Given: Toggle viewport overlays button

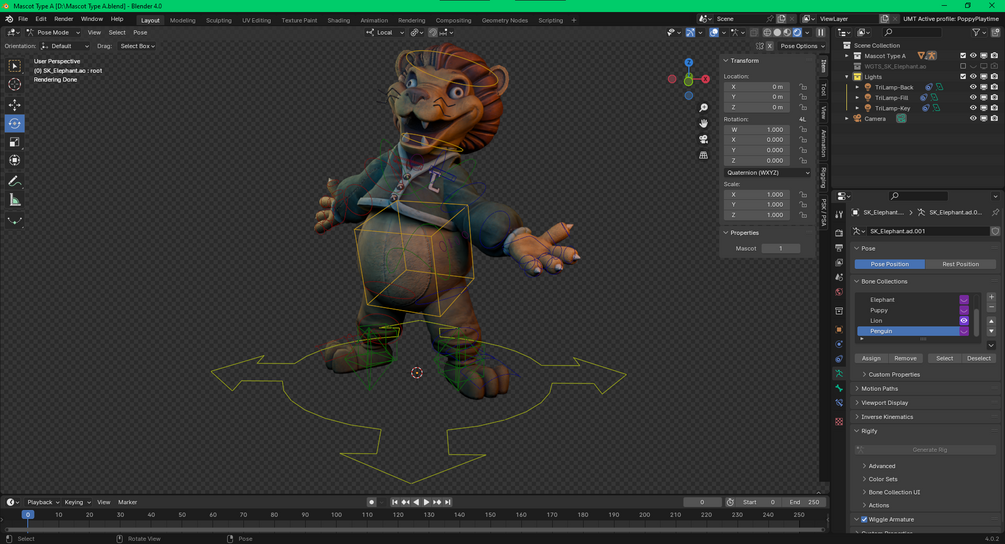Looking at the screenshot, I should pos(714,33).
